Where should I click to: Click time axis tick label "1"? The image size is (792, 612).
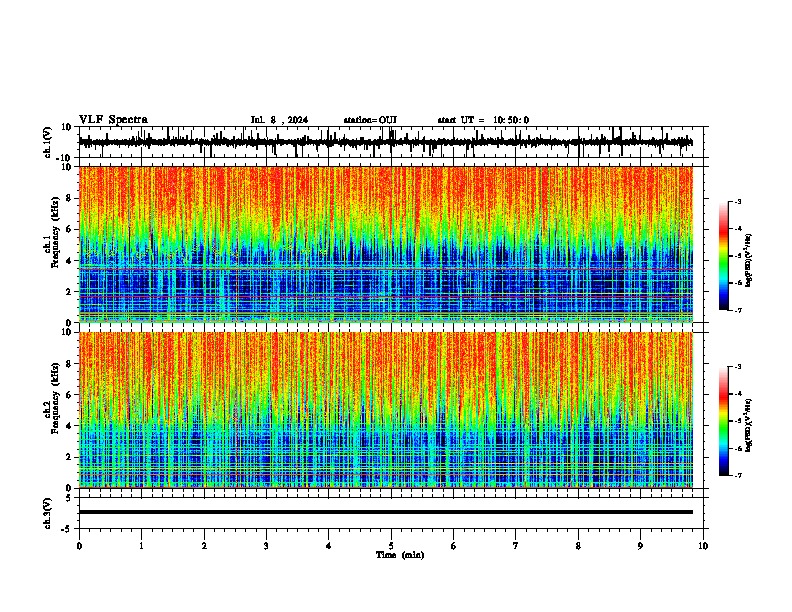[x=141, y=546]
